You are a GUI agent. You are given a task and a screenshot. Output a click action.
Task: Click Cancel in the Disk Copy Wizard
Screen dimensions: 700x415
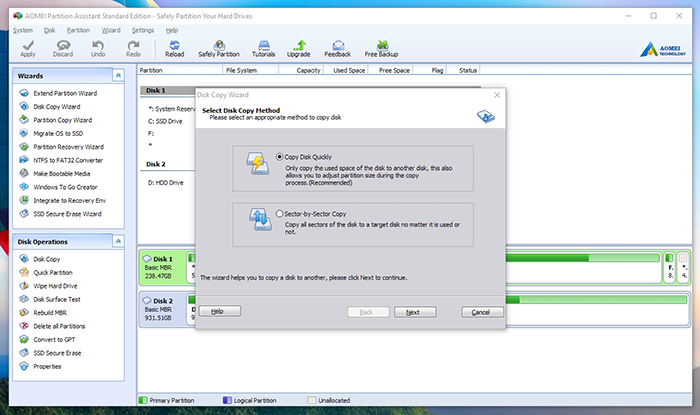click(483, 312)
